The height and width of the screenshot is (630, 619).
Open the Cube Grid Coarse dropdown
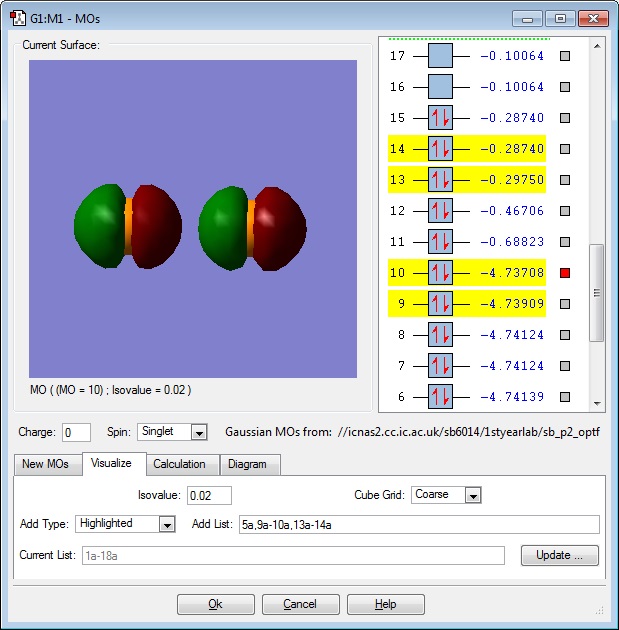(473, 495)
